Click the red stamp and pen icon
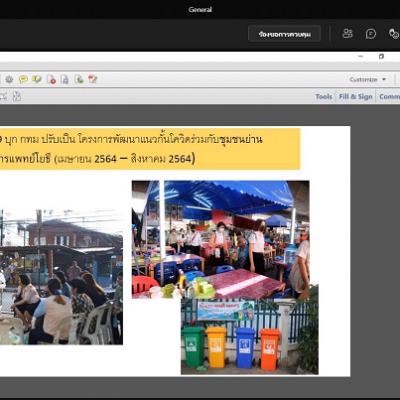 pos(93,79)
